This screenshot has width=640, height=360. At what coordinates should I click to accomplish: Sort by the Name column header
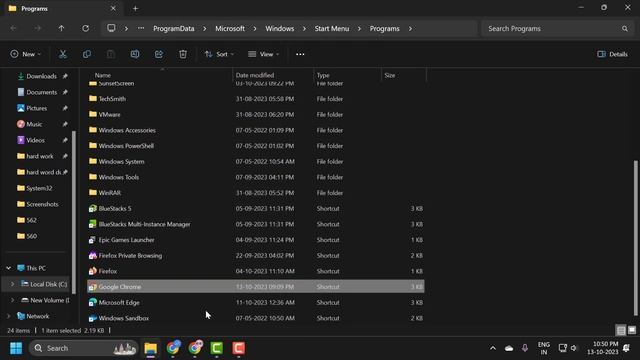click(103, 75)
